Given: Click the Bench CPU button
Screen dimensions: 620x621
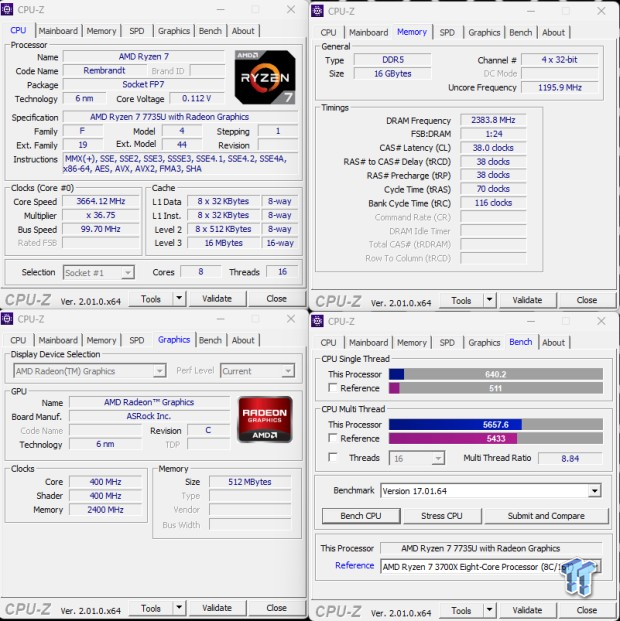Looking at the screenshot, I should (x=361, y=516).
